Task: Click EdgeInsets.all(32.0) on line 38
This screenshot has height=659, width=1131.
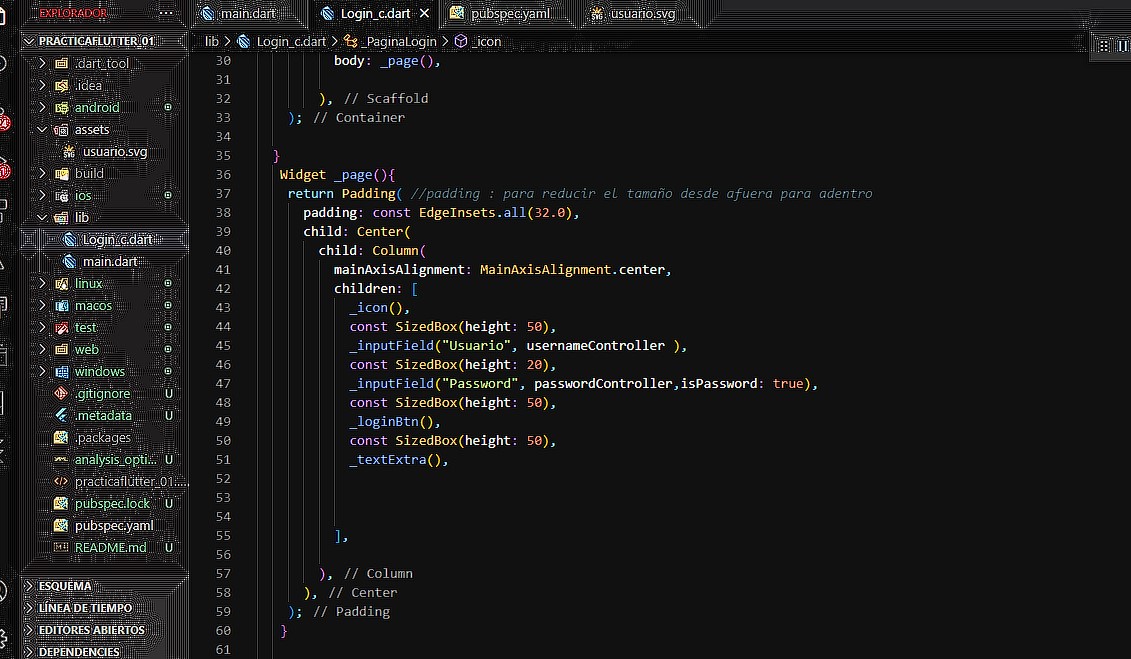Action: [495, 213]
